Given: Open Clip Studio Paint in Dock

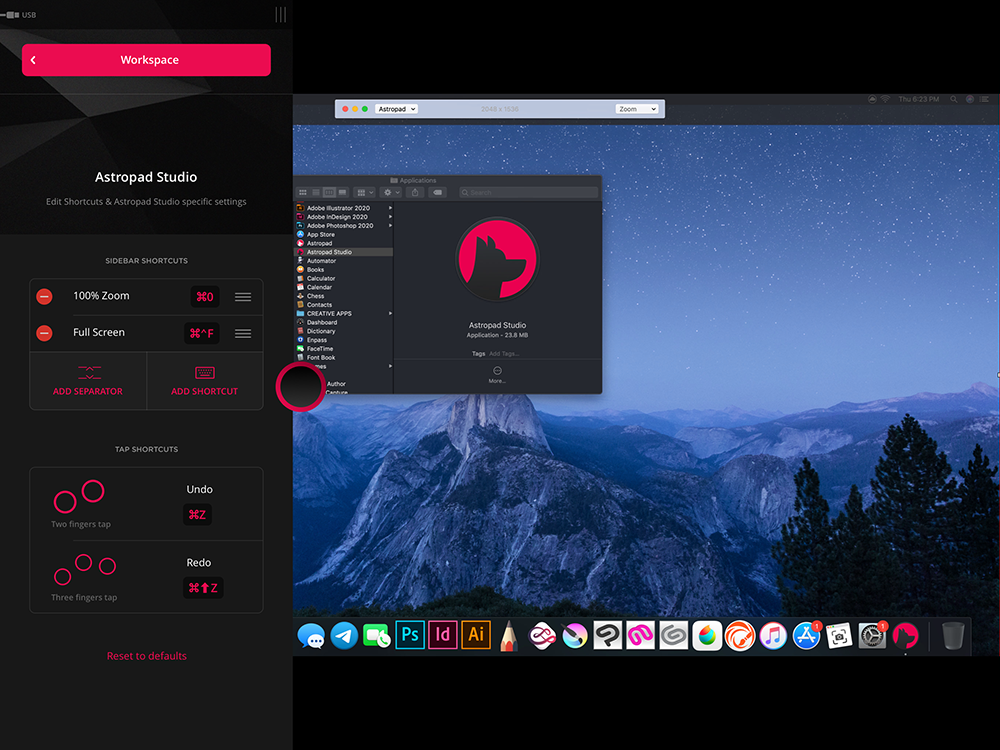Looking at the screenshot, I should (608, 636).
